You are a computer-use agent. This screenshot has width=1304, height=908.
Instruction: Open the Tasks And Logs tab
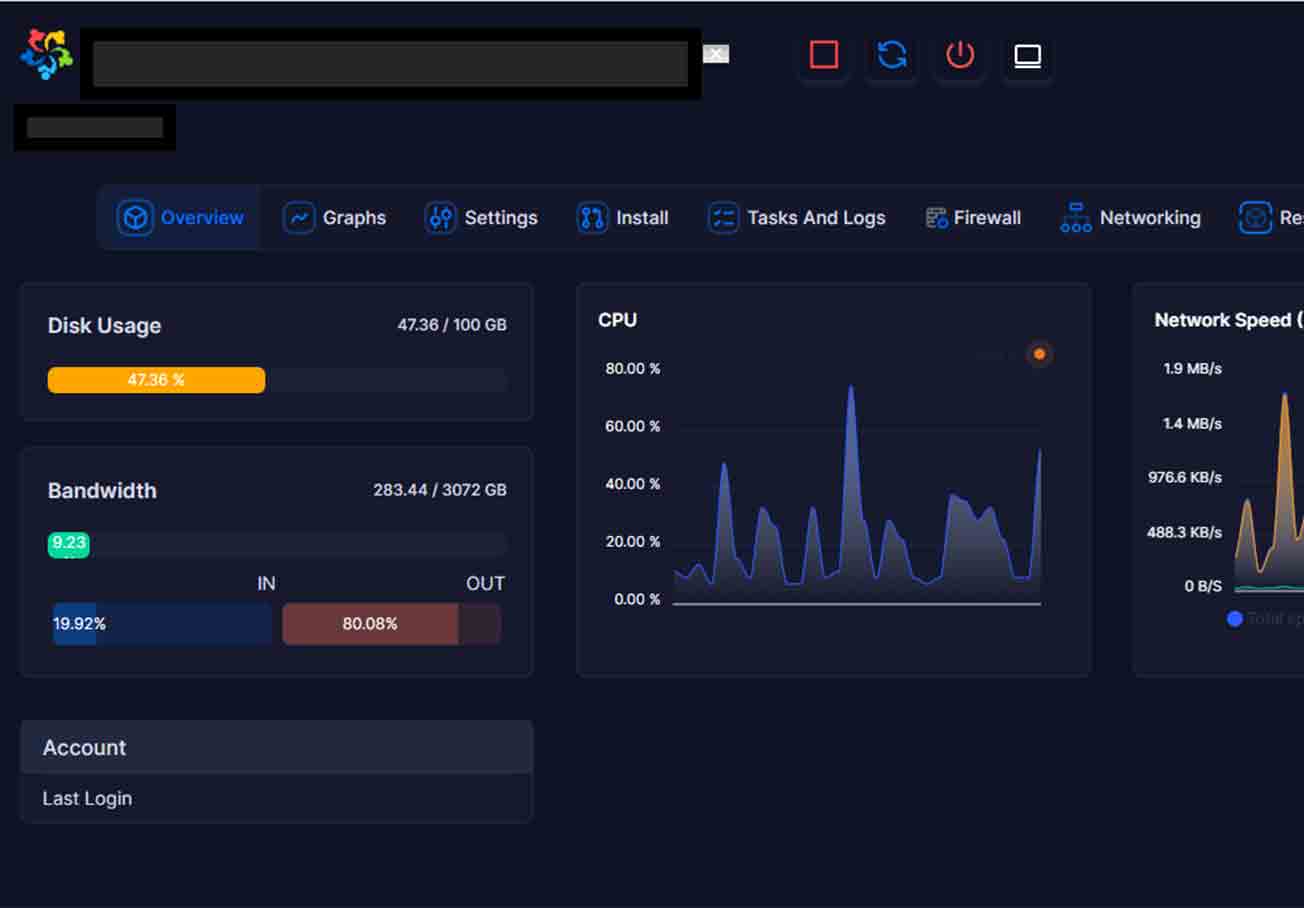click(796, 218)
